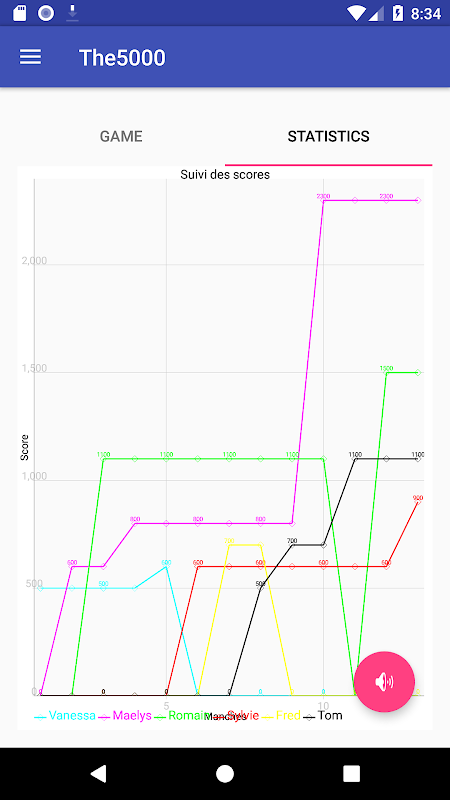This screenshot has width=450, height=800.
Task: Open recent apps with square button
Action: coord(351,773)
